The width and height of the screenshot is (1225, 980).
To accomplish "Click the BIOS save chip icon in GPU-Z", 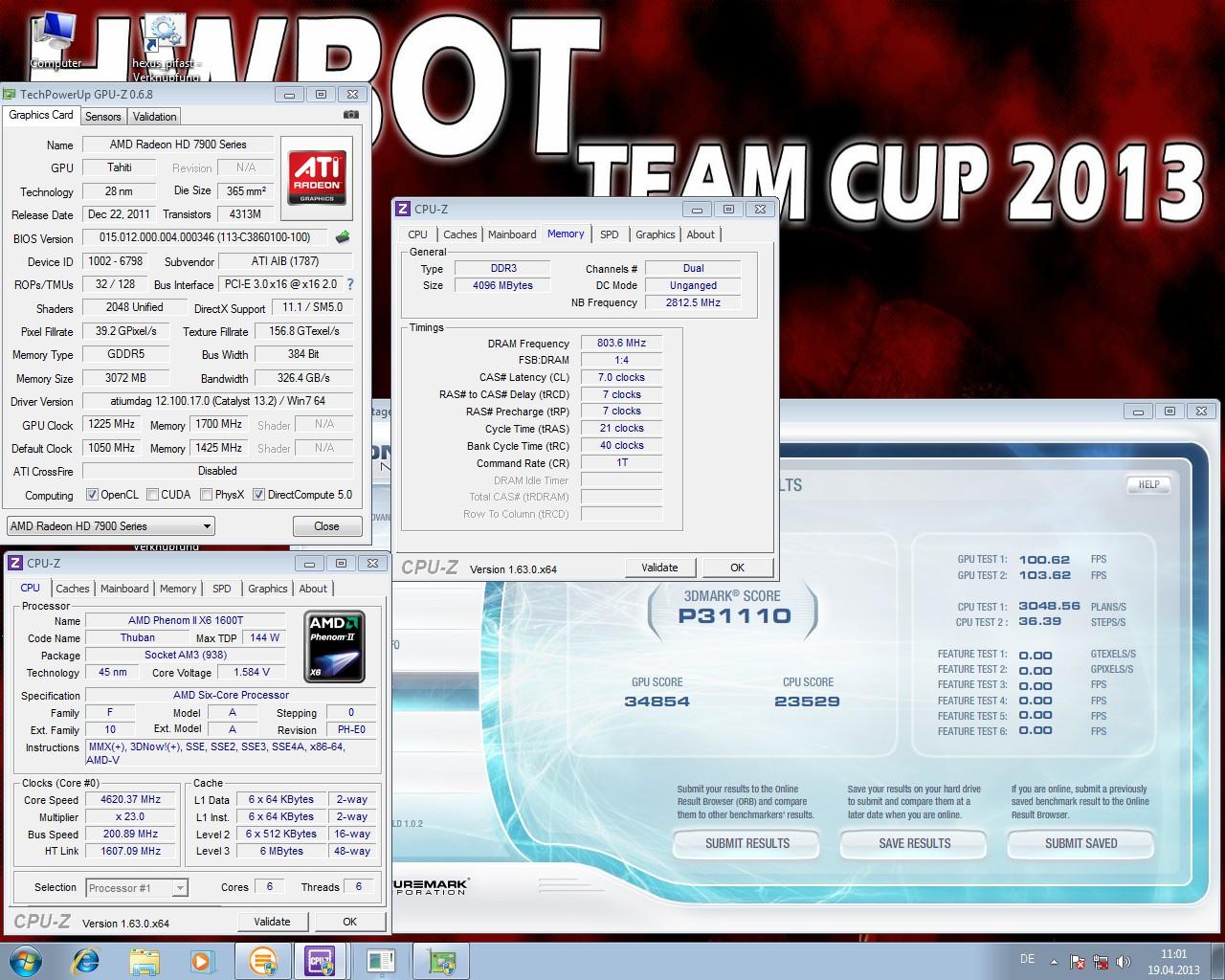I will (x=343, y=237).
